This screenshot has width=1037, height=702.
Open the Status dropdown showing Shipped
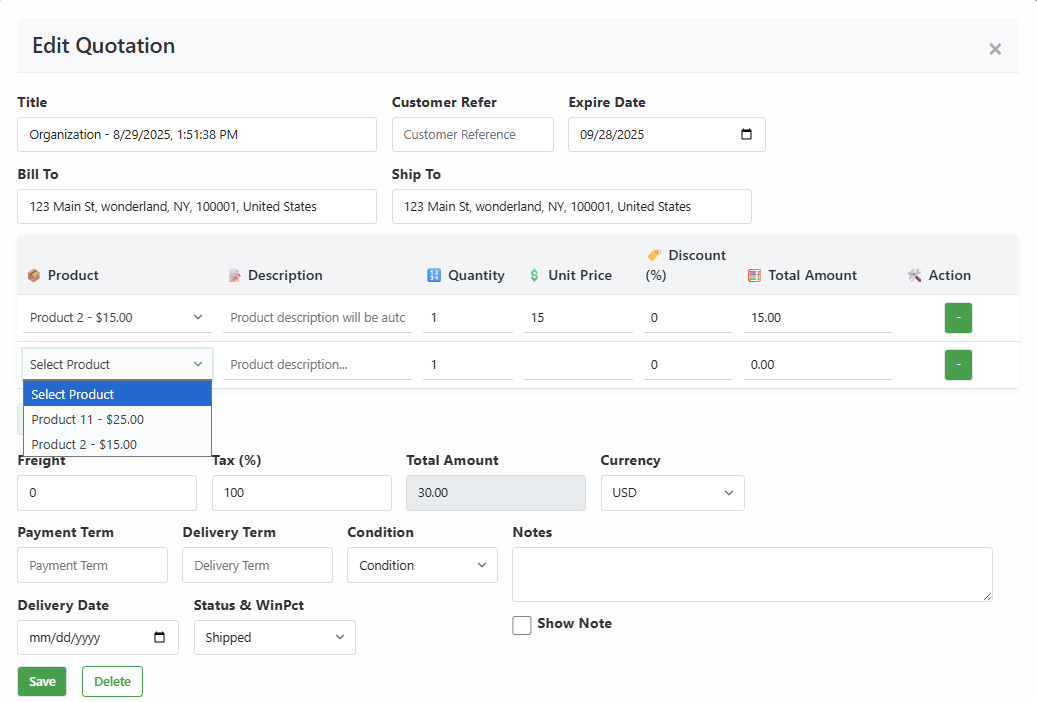(x=274, y=637)
